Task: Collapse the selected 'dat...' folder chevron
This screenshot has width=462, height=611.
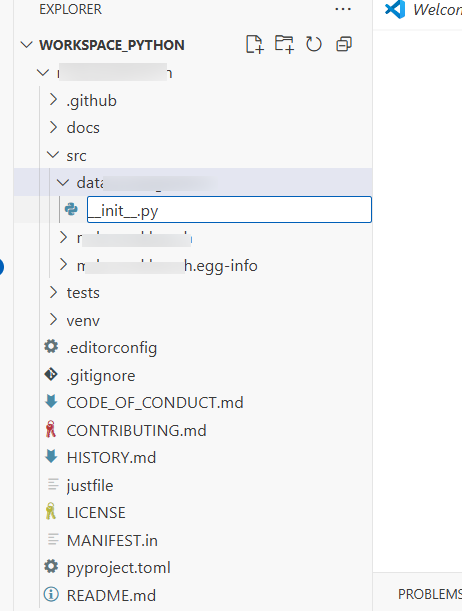Action: (63, 182)
